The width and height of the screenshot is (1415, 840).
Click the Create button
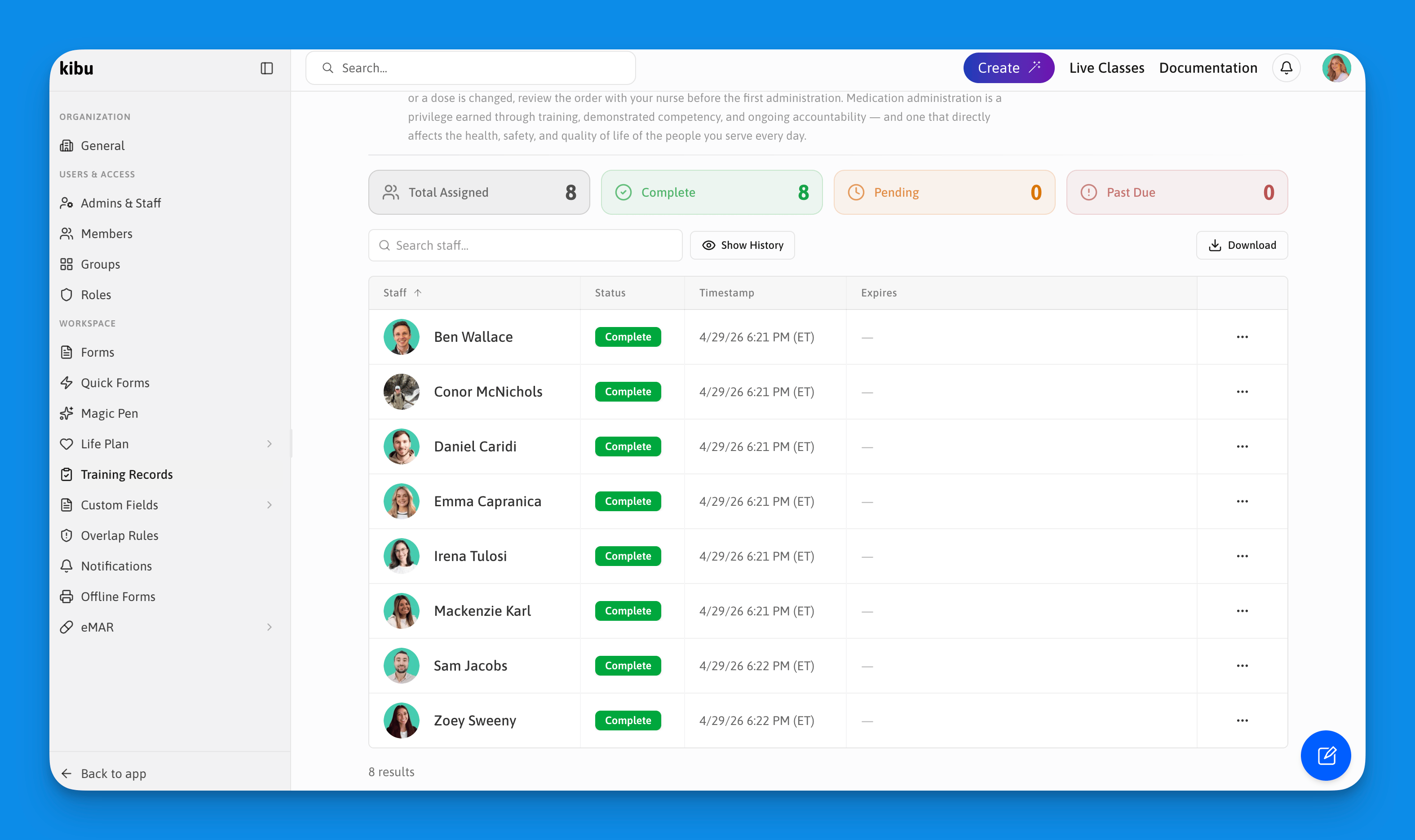[1008, 68]
